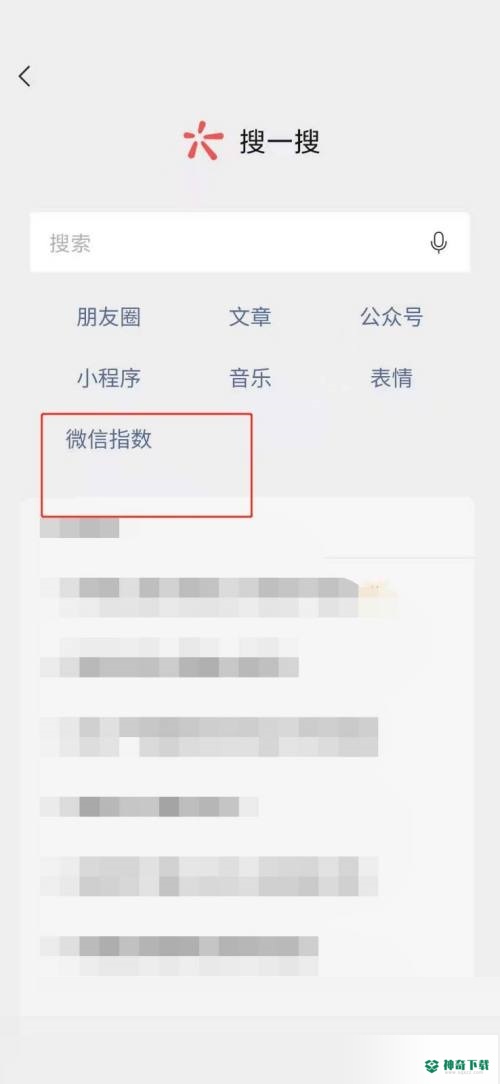
Task: Choose the 公众号 search category
Action: point(391,317)
